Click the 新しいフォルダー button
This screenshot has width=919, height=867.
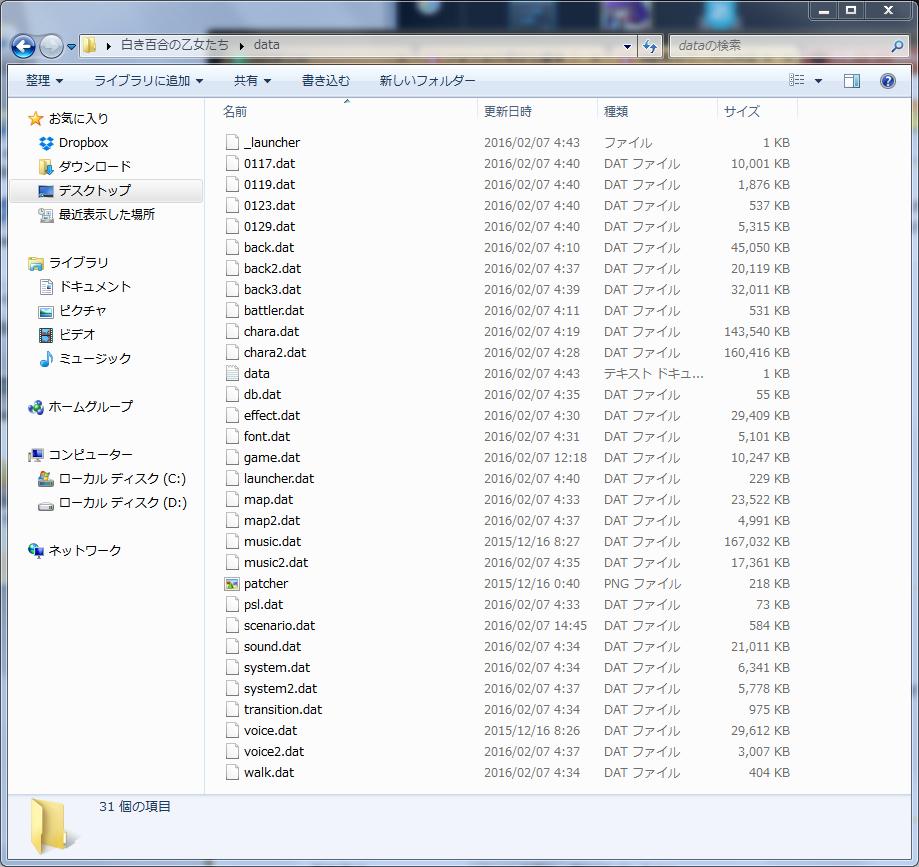pos(427,80)
